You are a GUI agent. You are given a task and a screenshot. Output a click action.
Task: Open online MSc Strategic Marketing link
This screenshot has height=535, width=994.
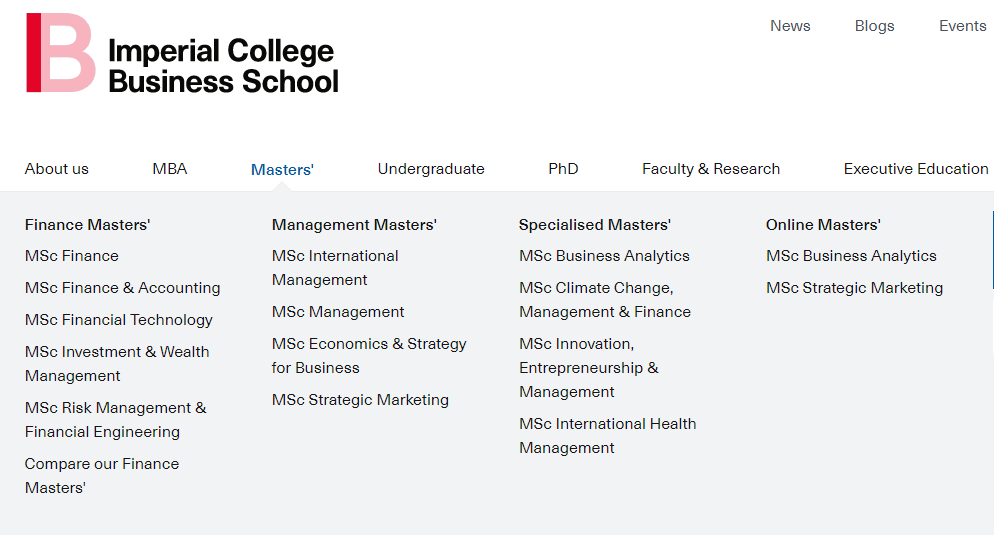pos(854,288)
